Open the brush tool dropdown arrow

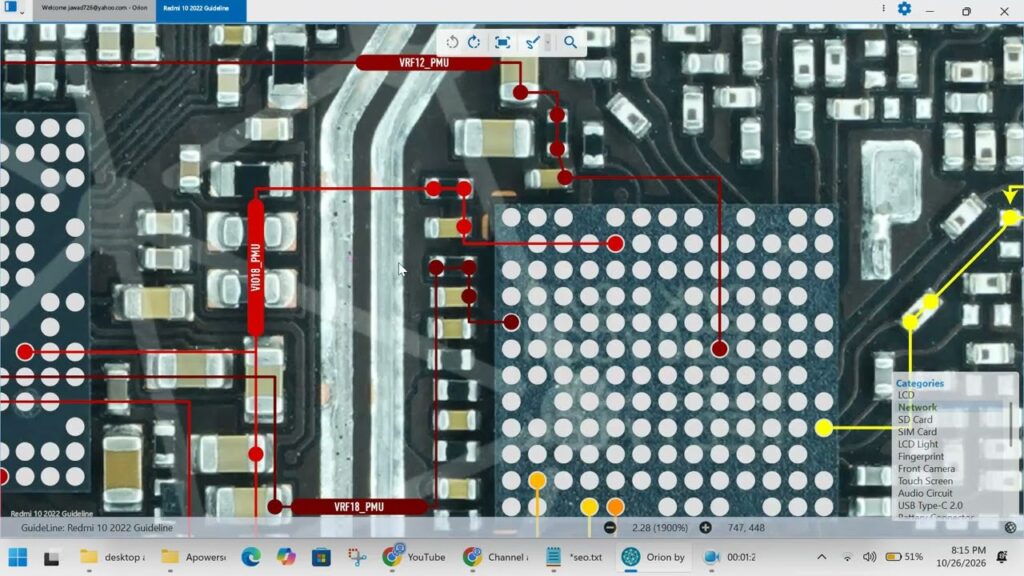coord(548,42)
